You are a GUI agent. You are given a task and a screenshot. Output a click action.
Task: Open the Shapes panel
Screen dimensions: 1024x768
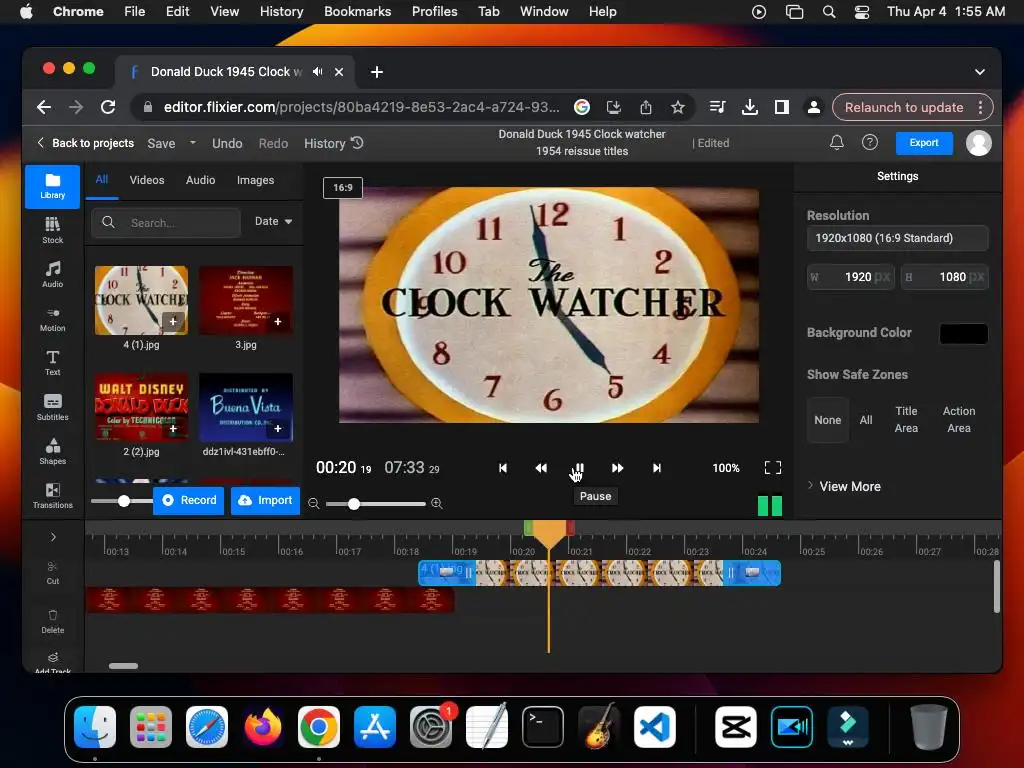[x=52, y=452]
